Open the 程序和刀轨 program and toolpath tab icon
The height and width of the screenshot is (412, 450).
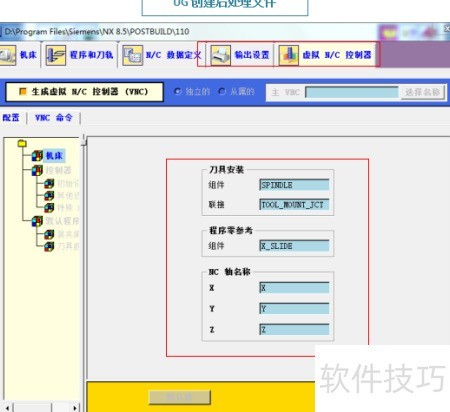coord(55,55)
